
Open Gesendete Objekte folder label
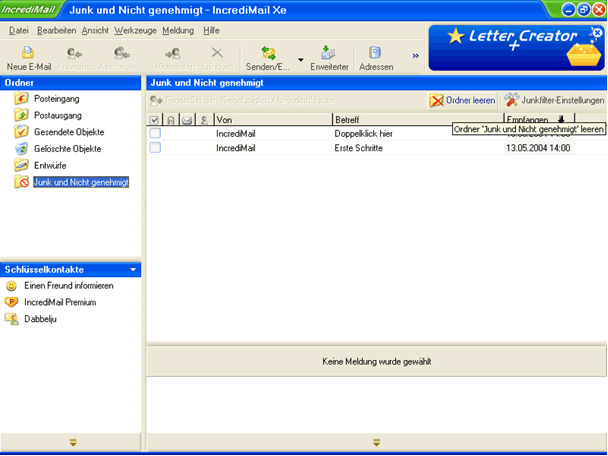coord(69,132)
